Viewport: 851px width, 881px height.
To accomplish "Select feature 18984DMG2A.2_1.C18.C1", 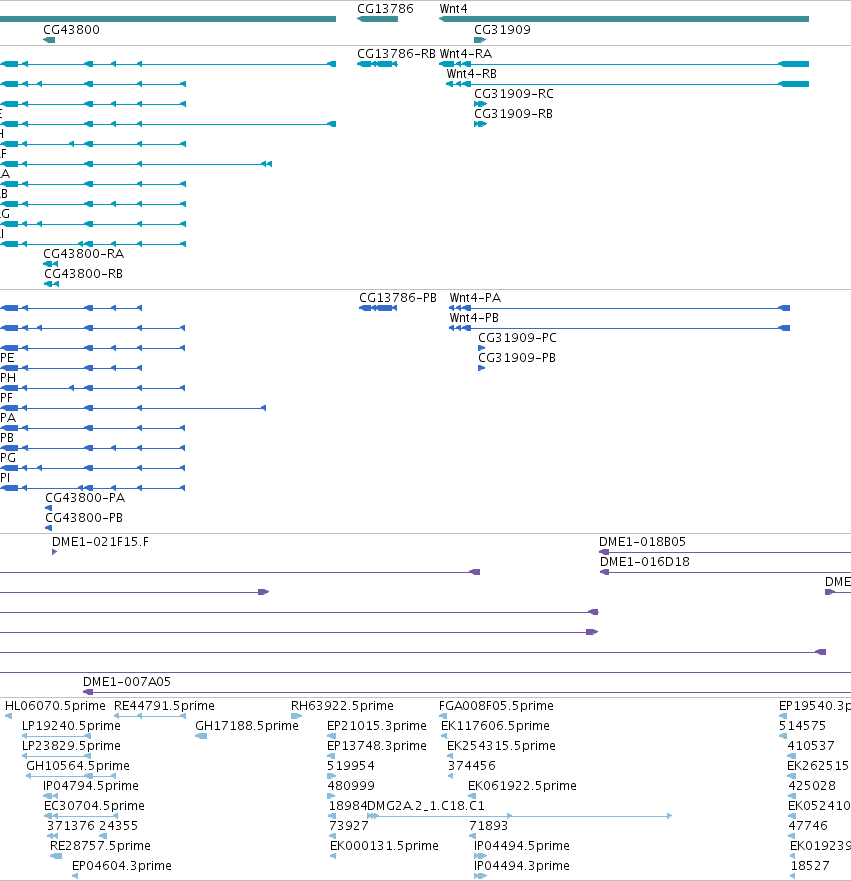I will [x=407, y=806].
